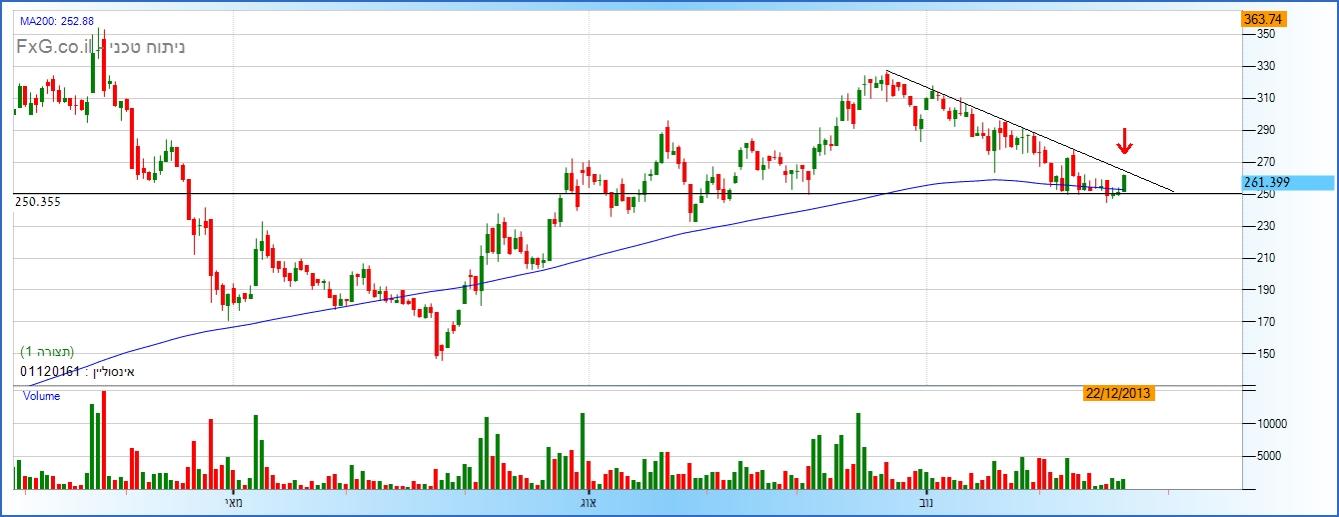Click the מאי month marker on time axis
Viewport: 1339px width, 517px height.
233,502
